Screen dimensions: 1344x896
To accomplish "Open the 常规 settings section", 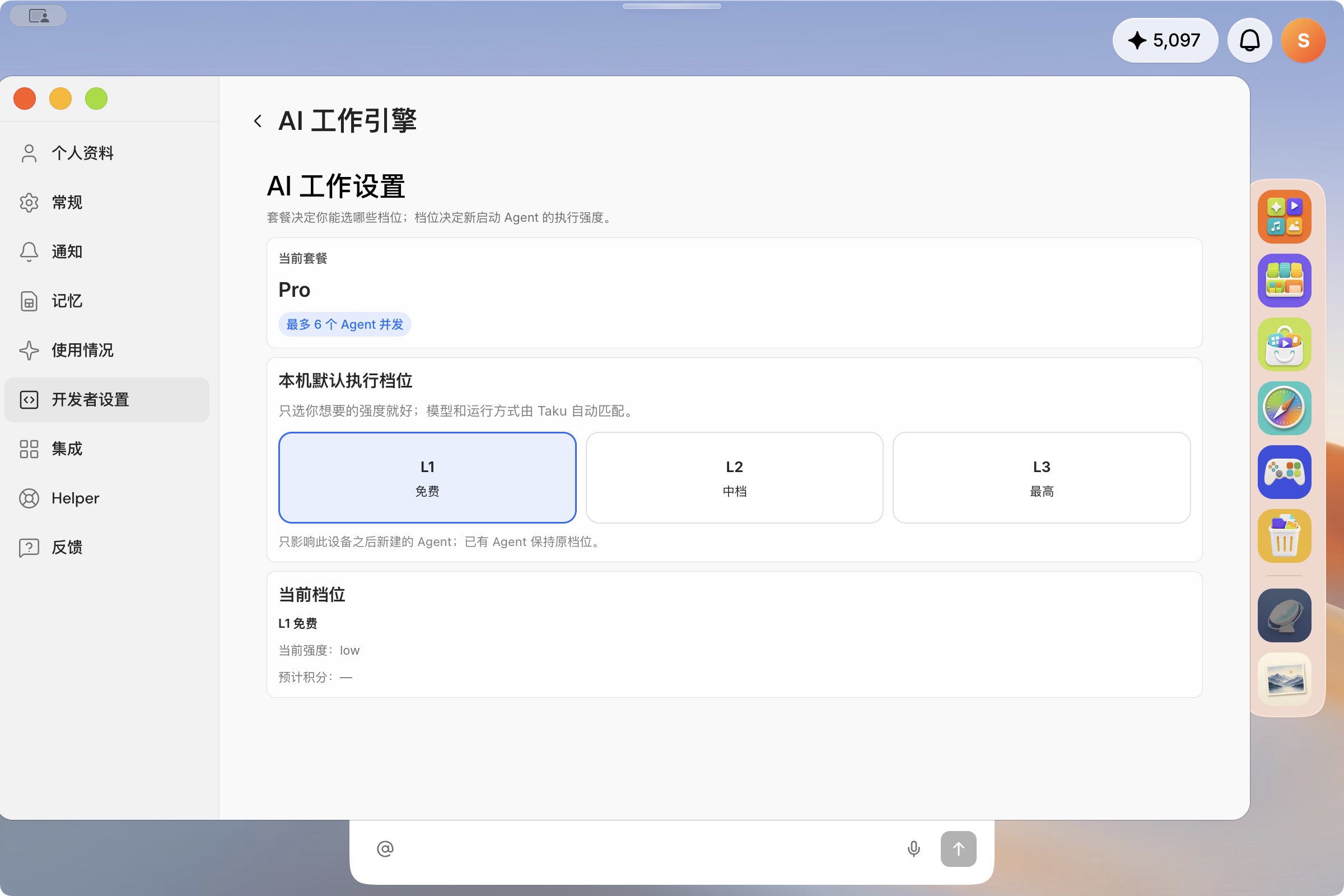I will click(107, 202).
